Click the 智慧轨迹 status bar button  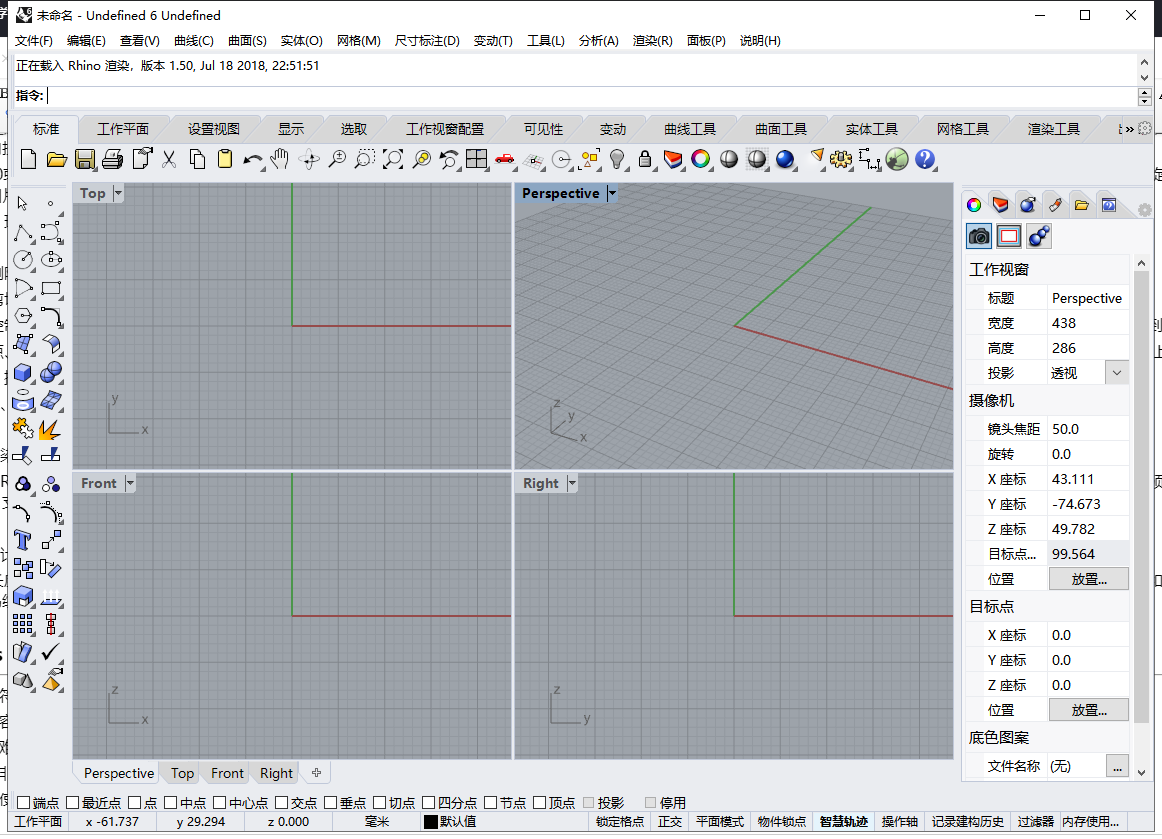click(843, 822)
